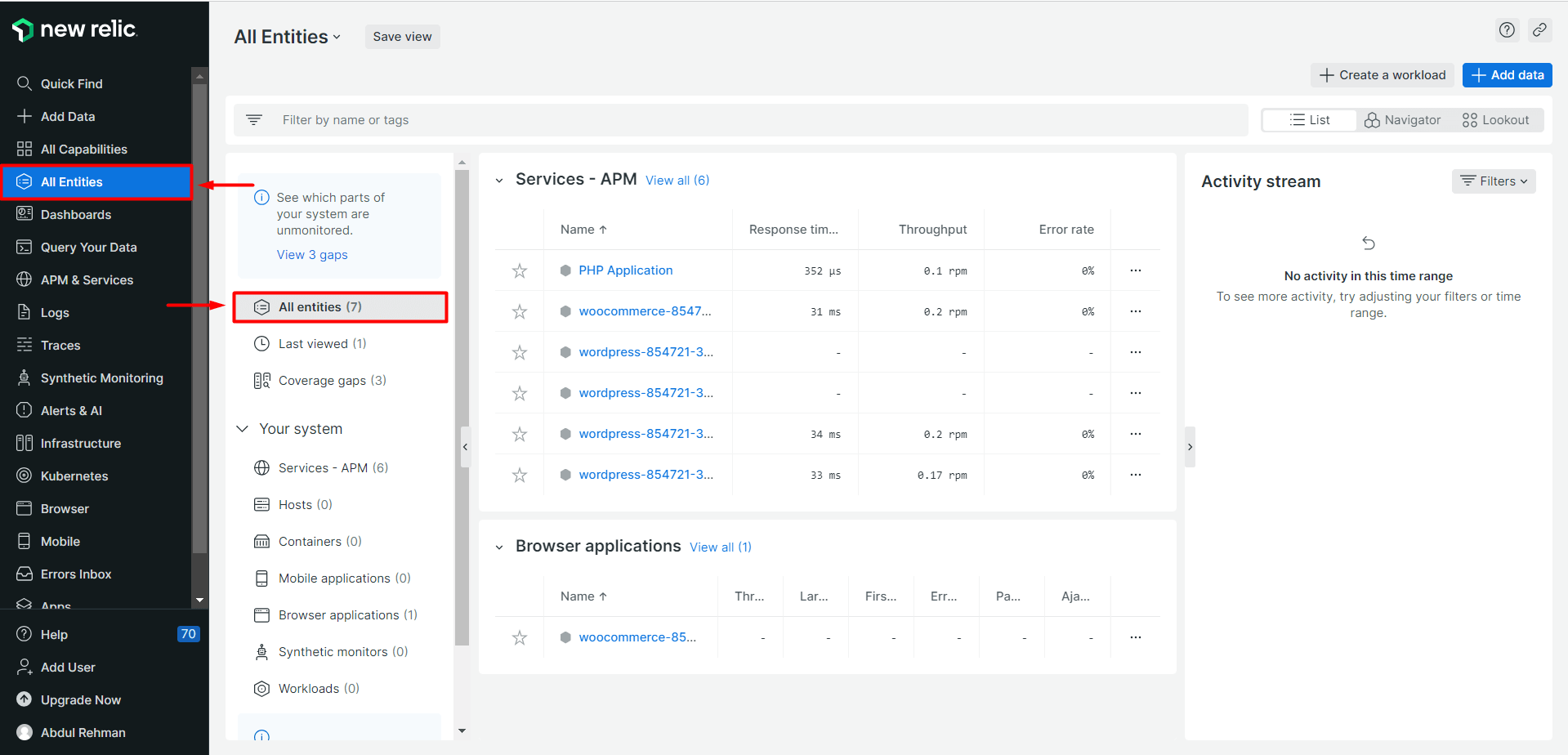Select Coverage gaps (3) in the left list
Viewport: 1568px width, 755px height.
[340, 381]
